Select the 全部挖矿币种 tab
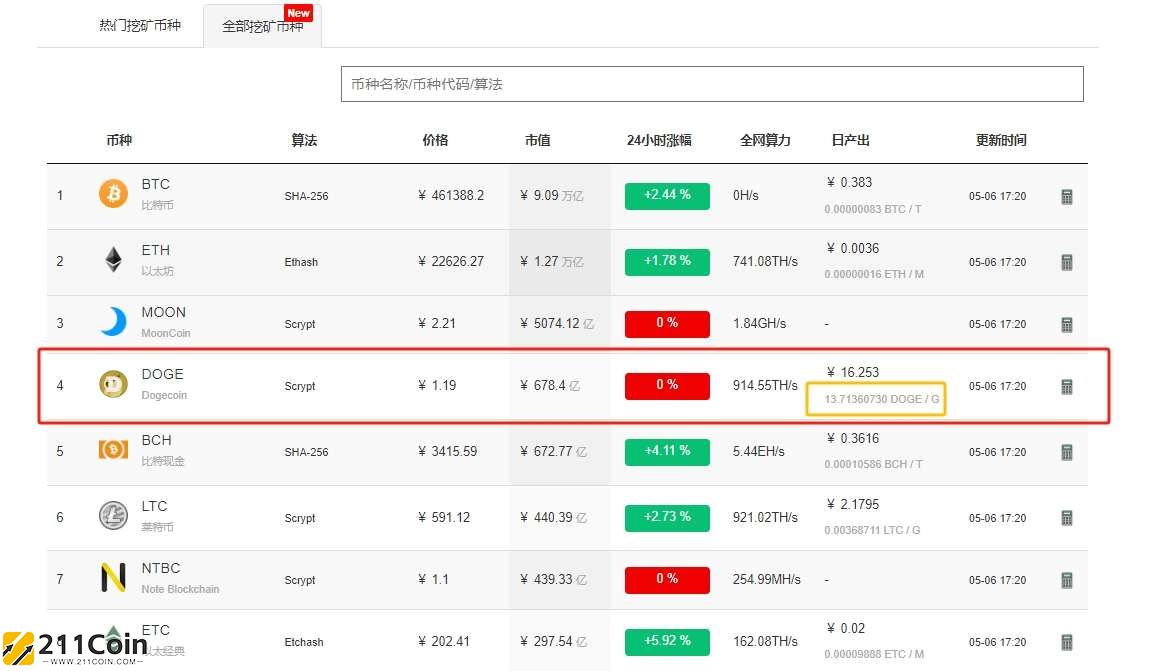The height and width of the screenshot is (671, 1170). [x=263, y=26]
